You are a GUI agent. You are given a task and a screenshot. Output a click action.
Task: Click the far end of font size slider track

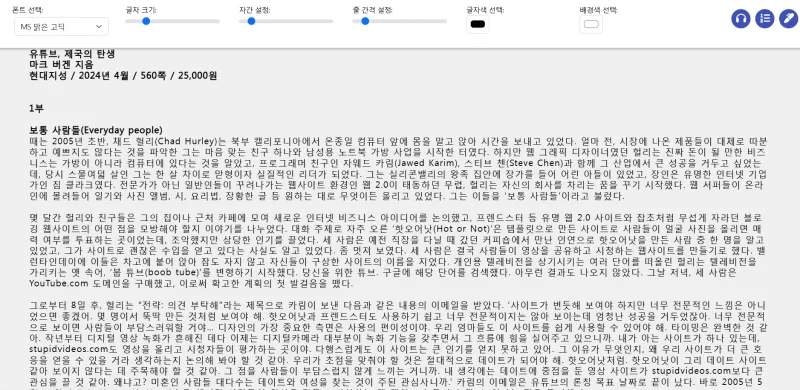pyautogui.click(x=218, y=21)
